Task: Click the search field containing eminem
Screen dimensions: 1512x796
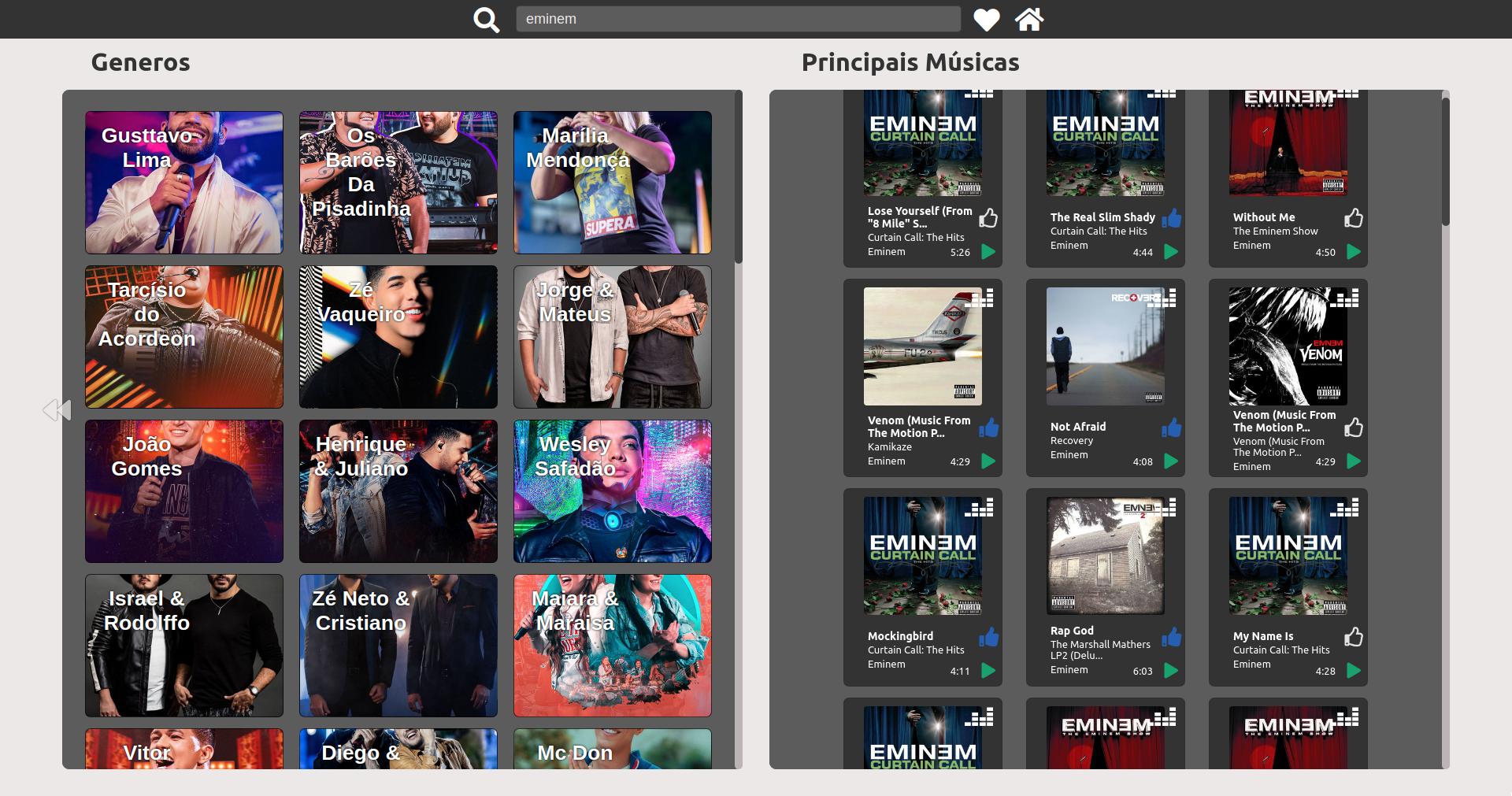Action: coord(738,19)
